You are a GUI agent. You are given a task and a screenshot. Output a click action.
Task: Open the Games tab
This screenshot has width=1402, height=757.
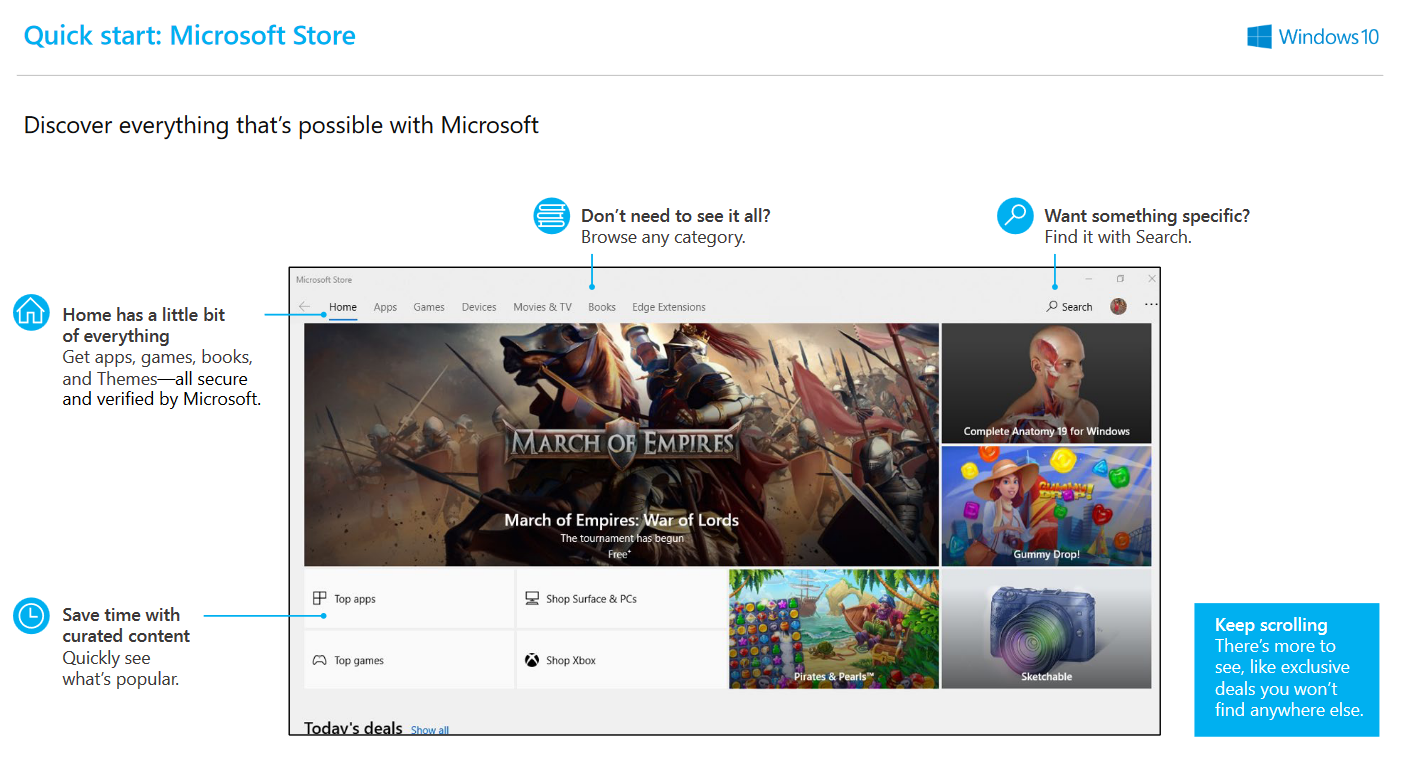429,307
